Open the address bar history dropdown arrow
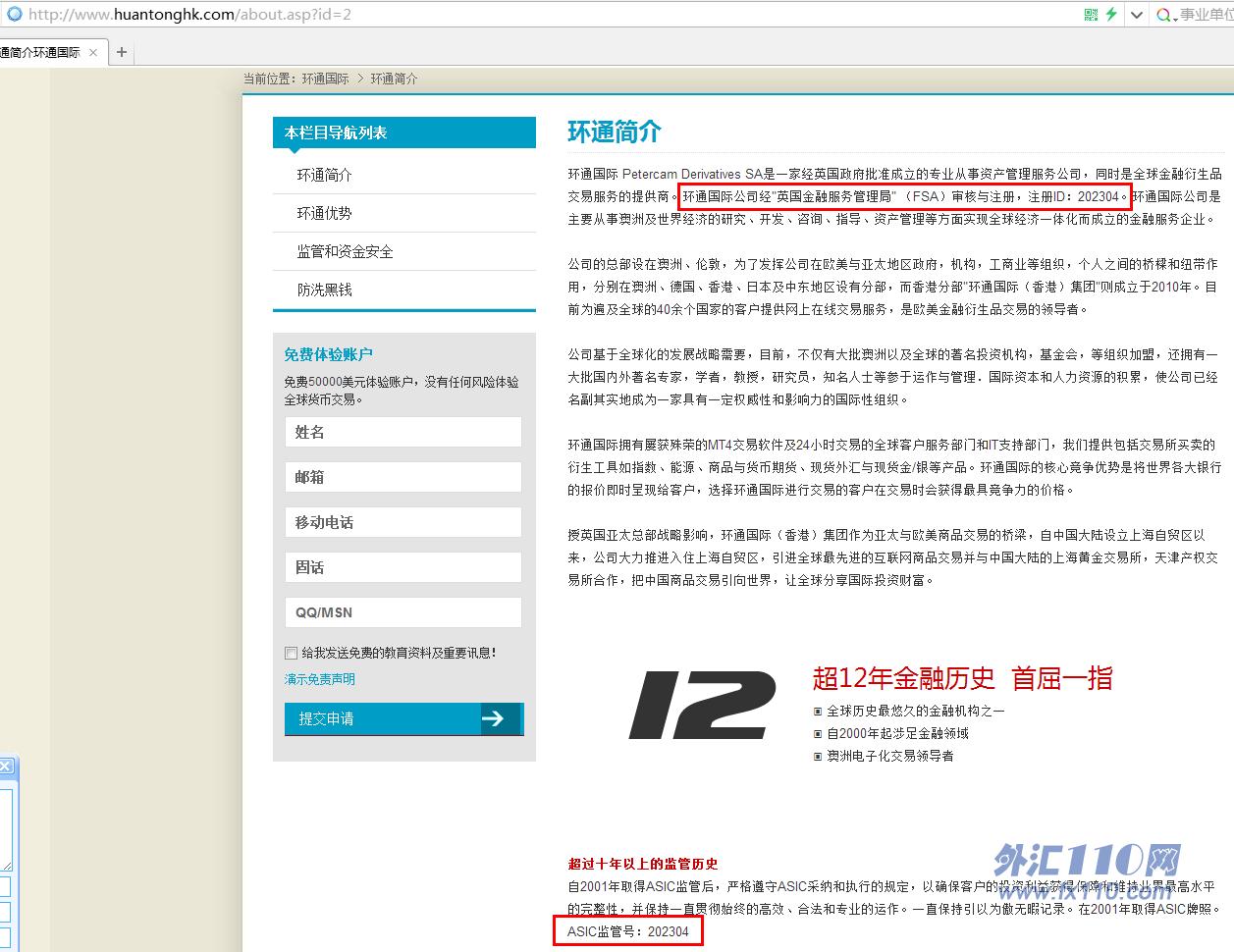This screenshot has width=1234, height=952. pos(1137,15)
